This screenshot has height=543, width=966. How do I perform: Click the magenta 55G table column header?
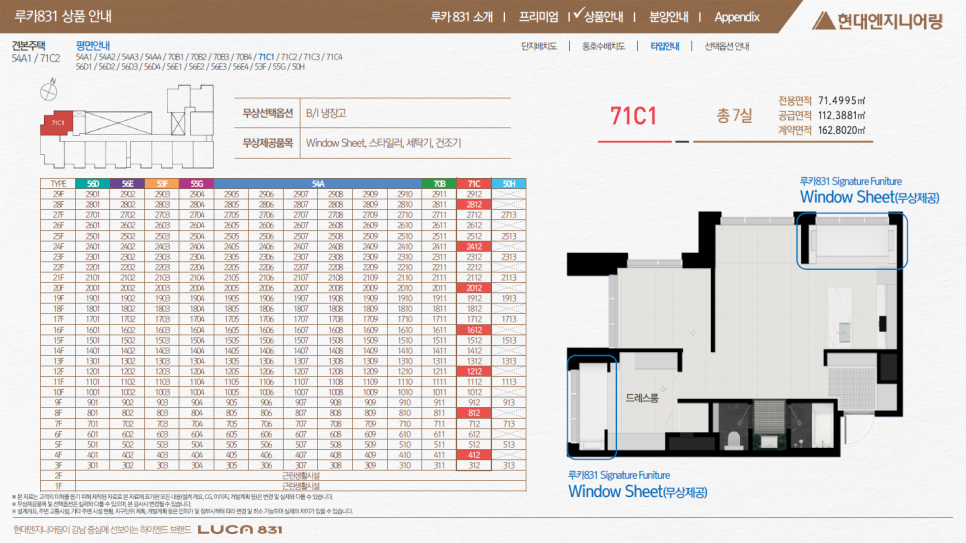click(197, 184)
